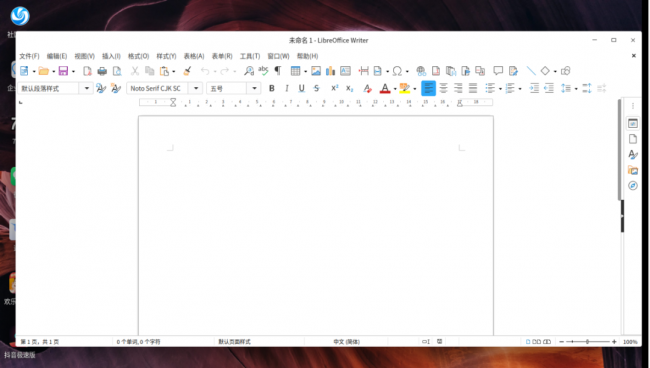Set Align Left paragraph alignment
This screenshot has width=650, height=368.
coord(428,88)
